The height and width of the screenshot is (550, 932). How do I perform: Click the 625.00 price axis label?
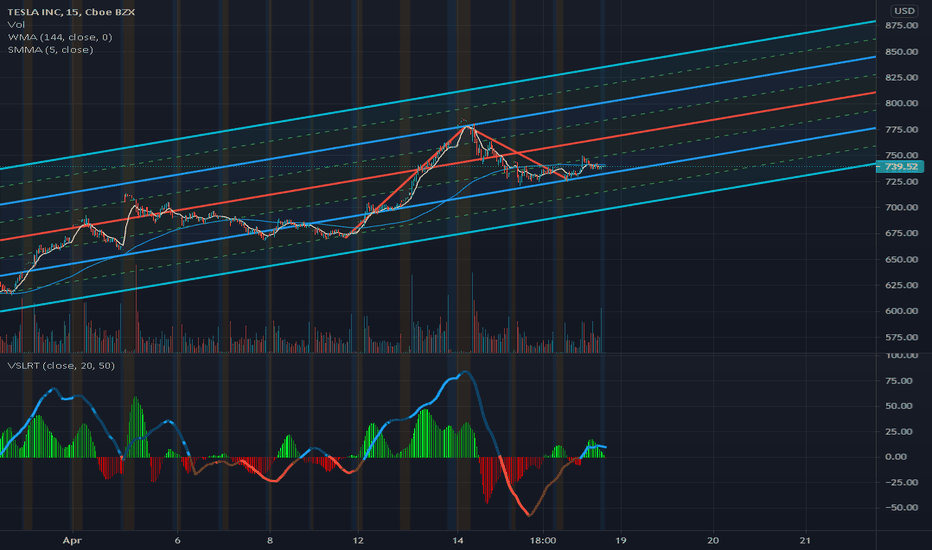pos(901,285)
